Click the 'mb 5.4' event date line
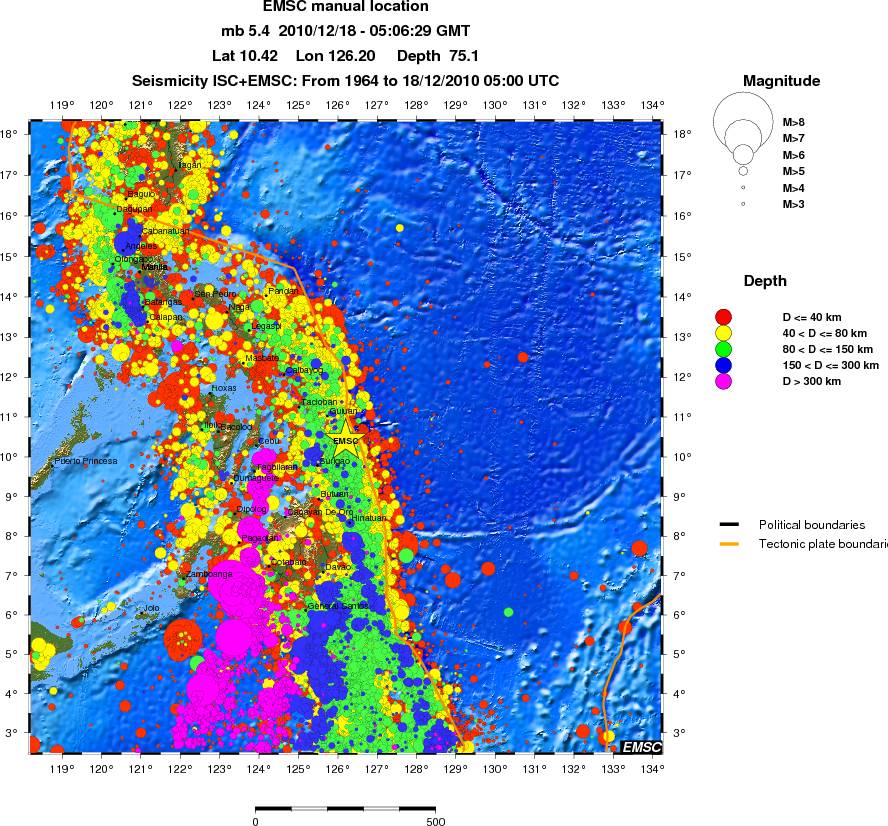The height and width of the screenshot is (826, 888). click(345, 31)
